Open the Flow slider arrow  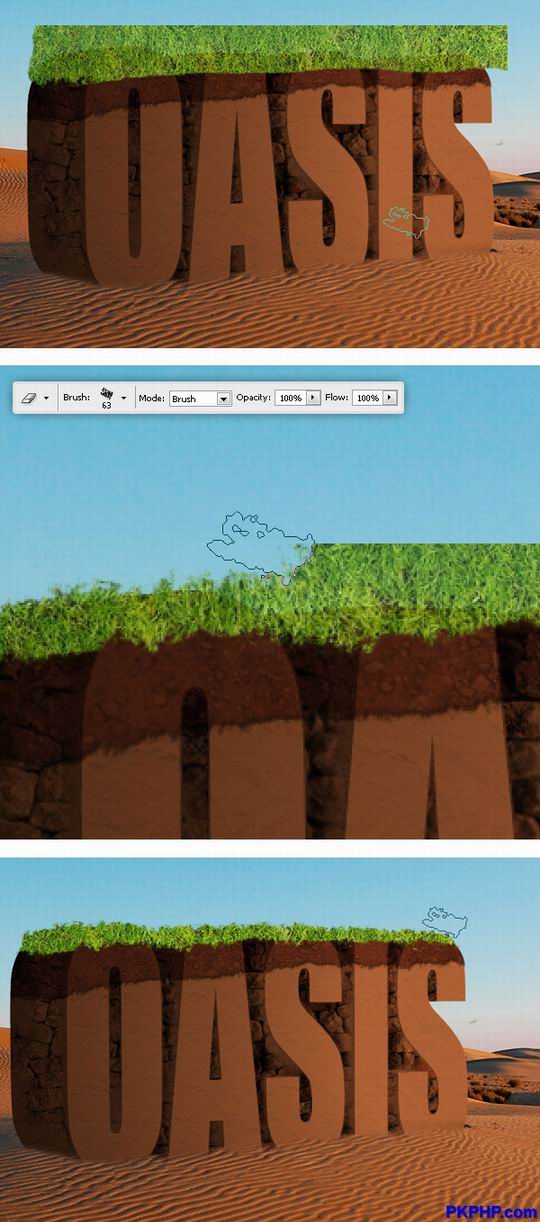click(x=390, y=398)
